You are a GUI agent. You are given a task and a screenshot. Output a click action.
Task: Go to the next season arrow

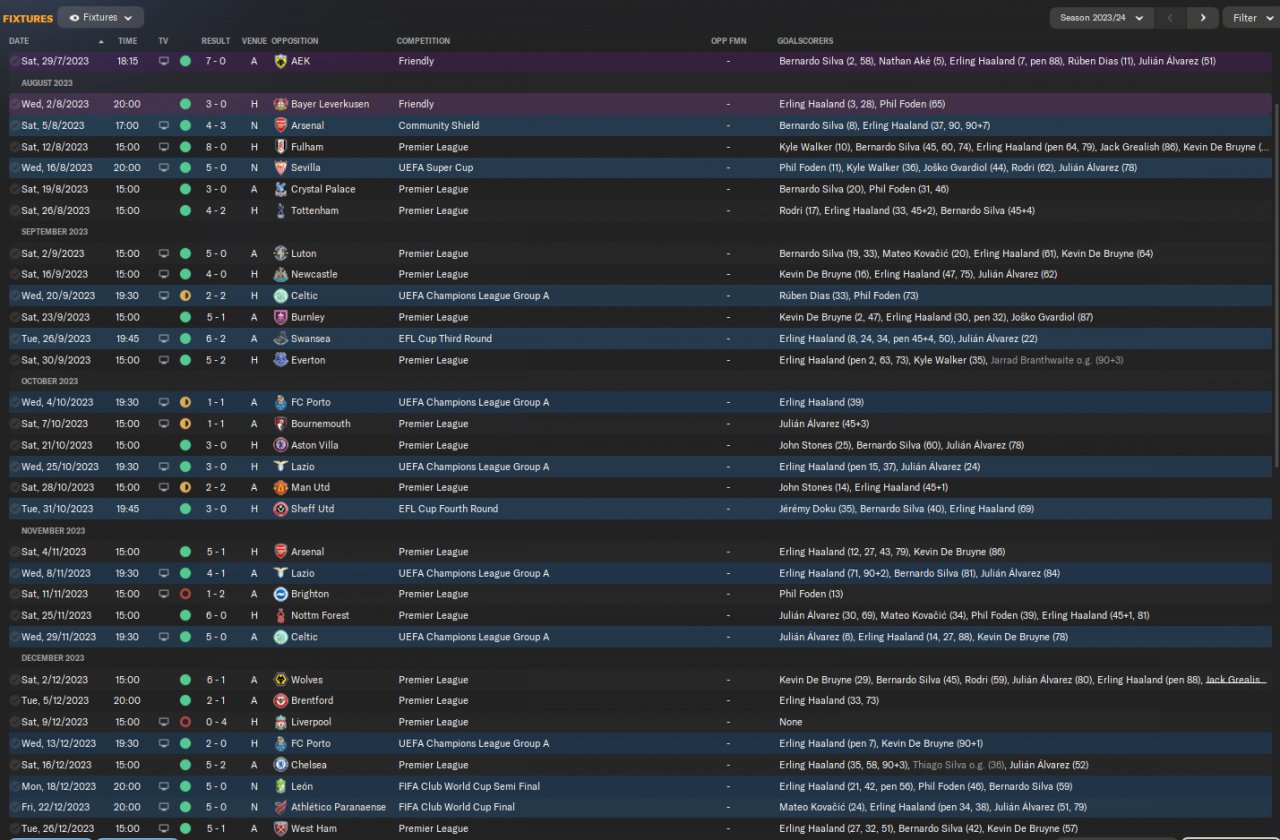(x=1203, y=18)
